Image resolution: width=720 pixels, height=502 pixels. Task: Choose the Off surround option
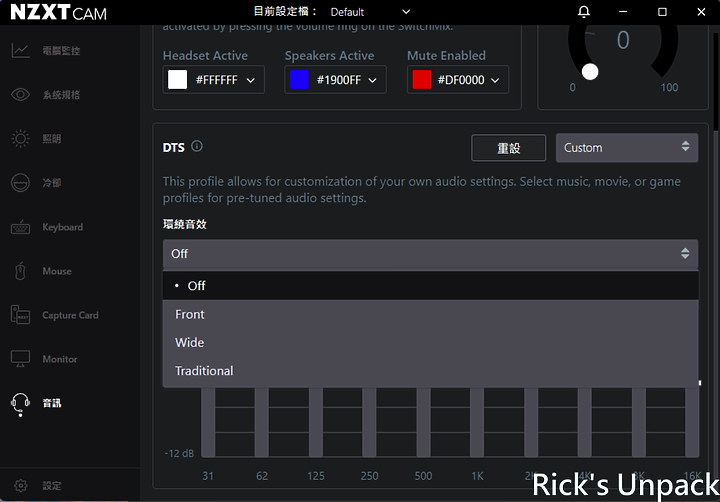[x=431, y=286]
